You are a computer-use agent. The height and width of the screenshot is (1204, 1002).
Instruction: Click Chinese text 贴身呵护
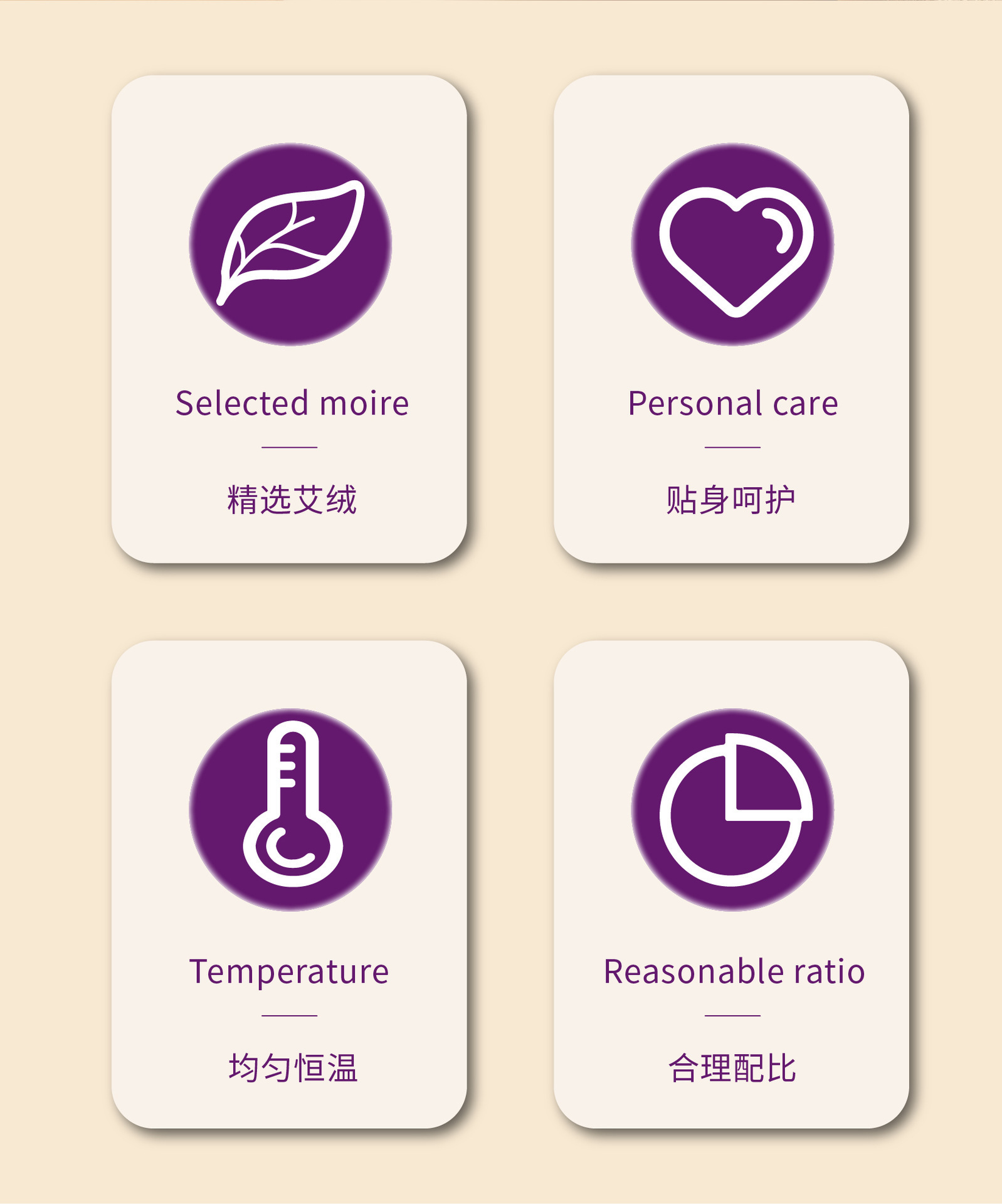730,500
